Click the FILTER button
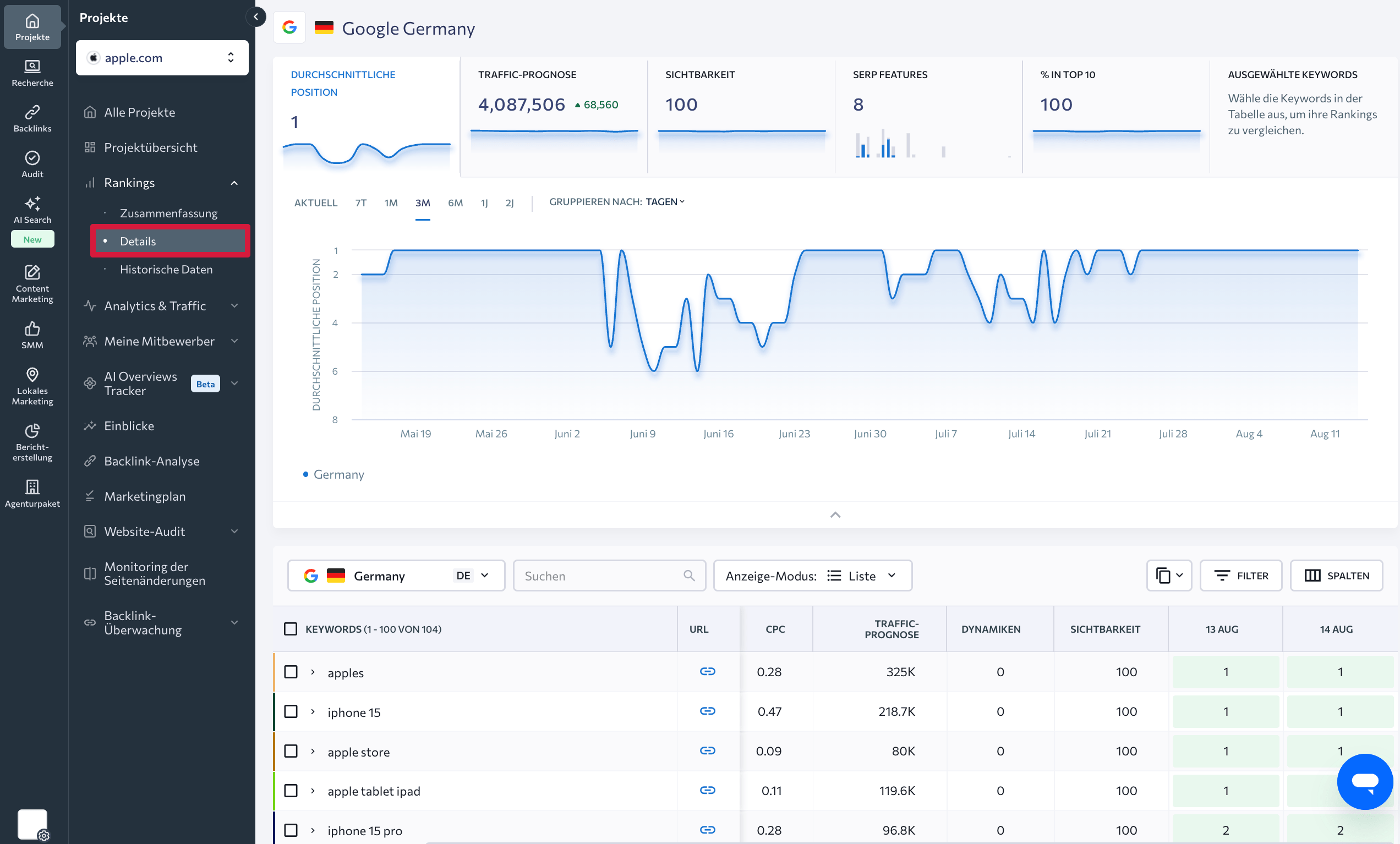 point(1240,576)
